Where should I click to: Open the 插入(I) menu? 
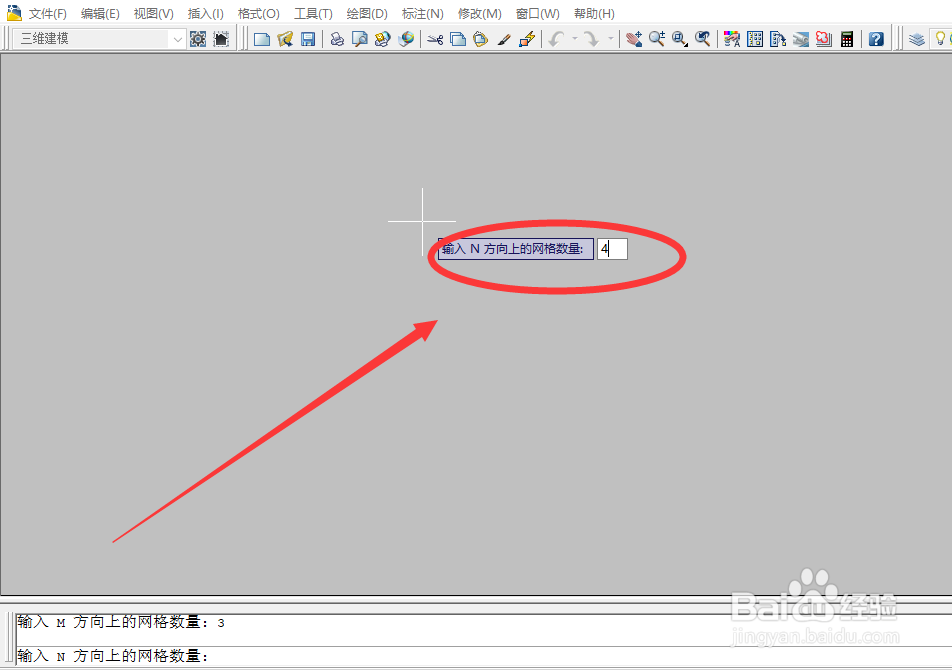[206, 13]
